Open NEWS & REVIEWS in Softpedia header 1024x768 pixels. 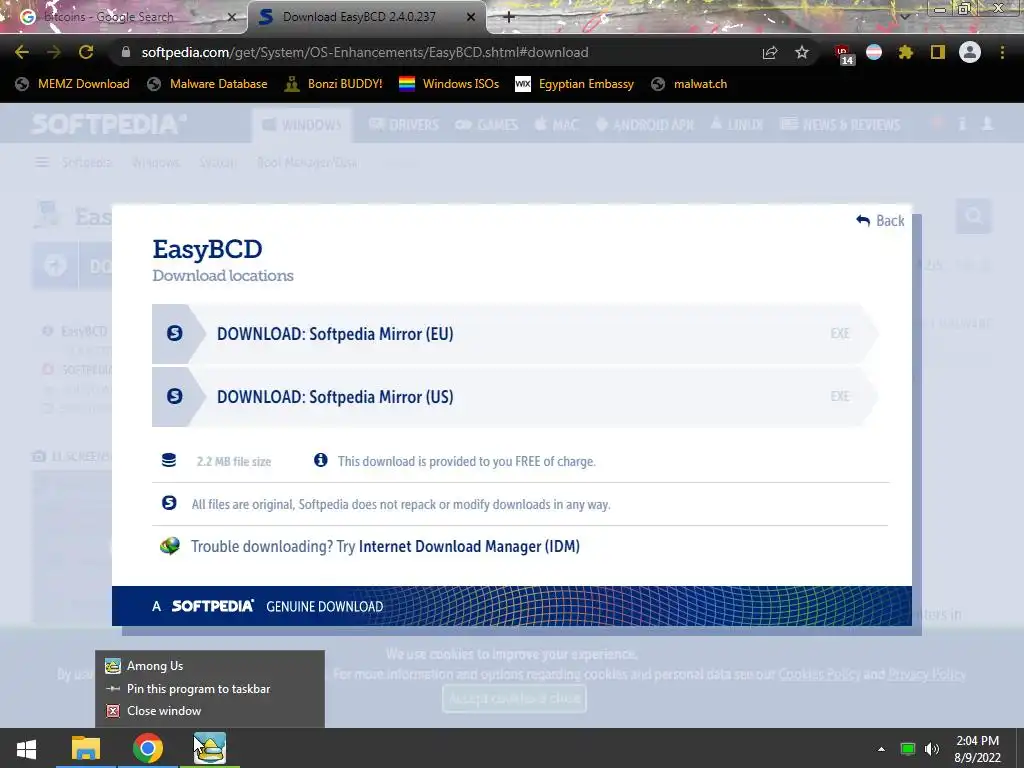840,125
